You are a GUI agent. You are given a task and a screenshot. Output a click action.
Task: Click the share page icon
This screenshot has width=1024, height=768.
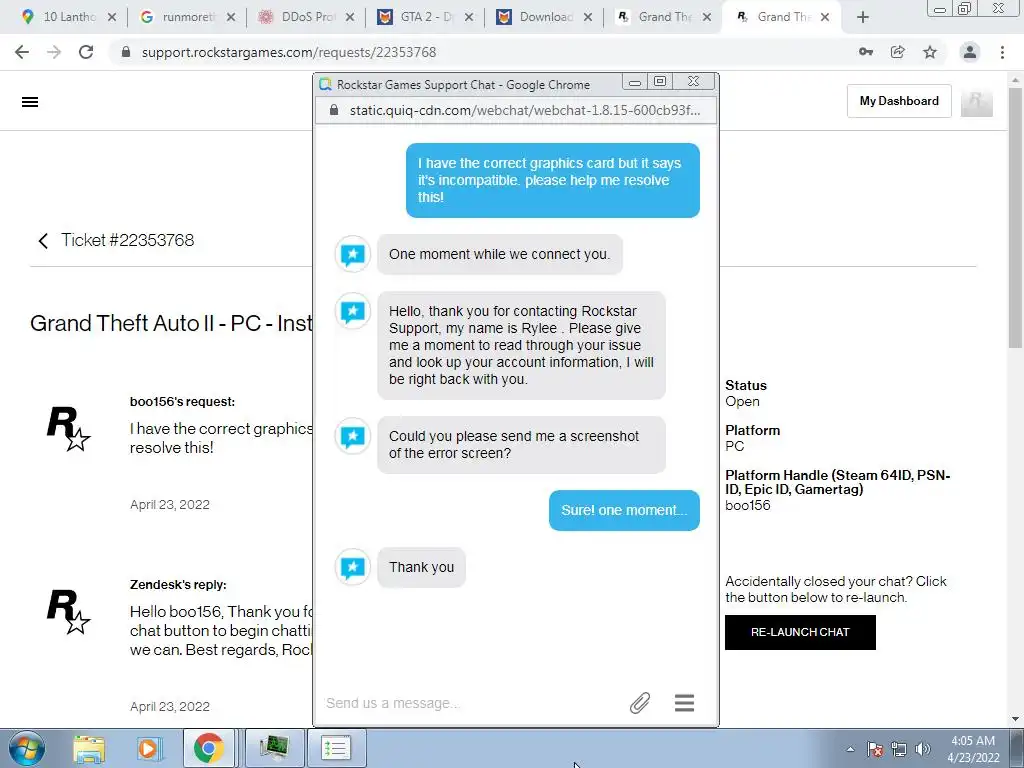coord(898,52)
